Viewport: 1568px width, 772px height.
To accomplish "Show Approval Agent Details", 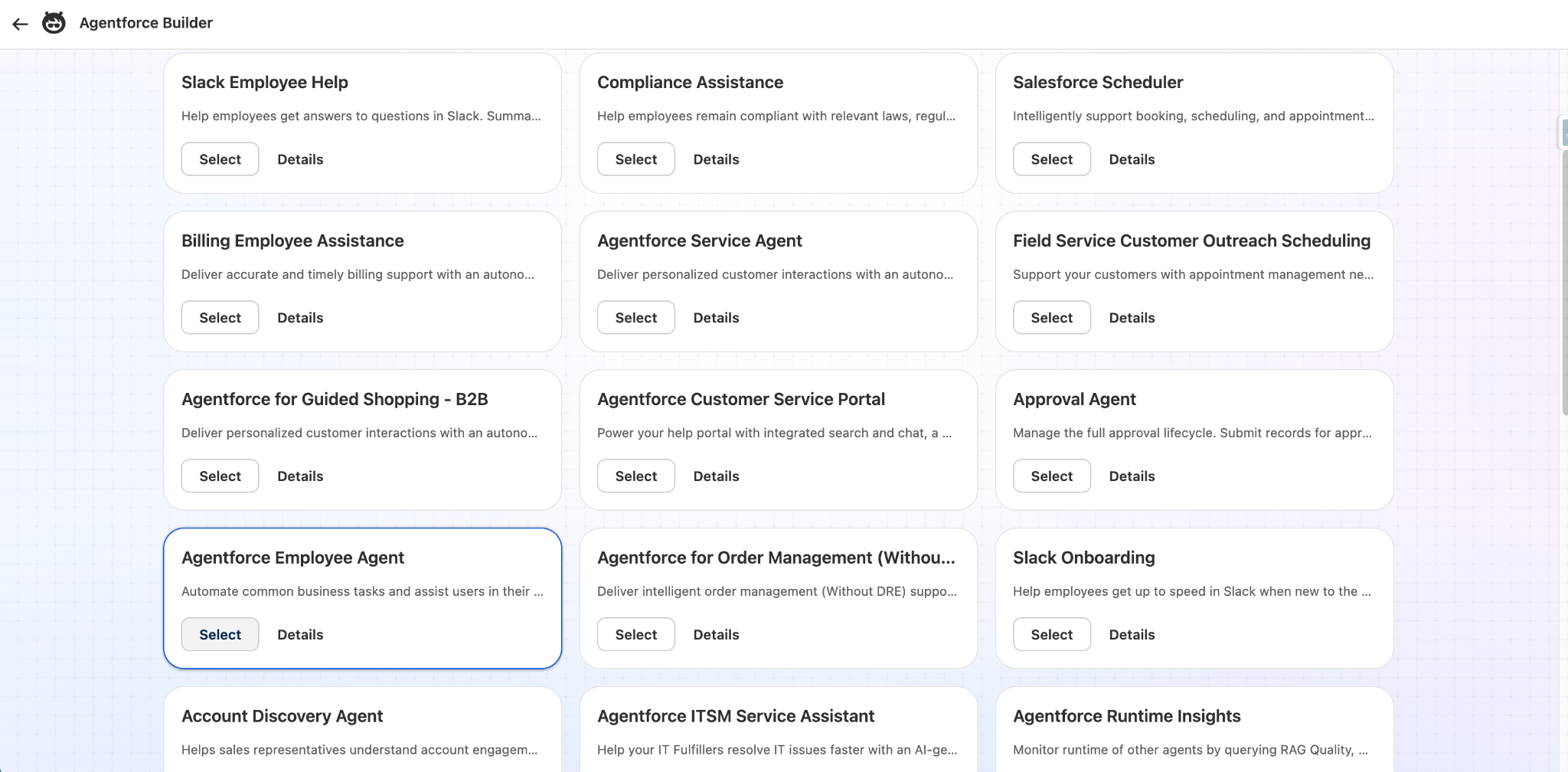I will 1132,476.
